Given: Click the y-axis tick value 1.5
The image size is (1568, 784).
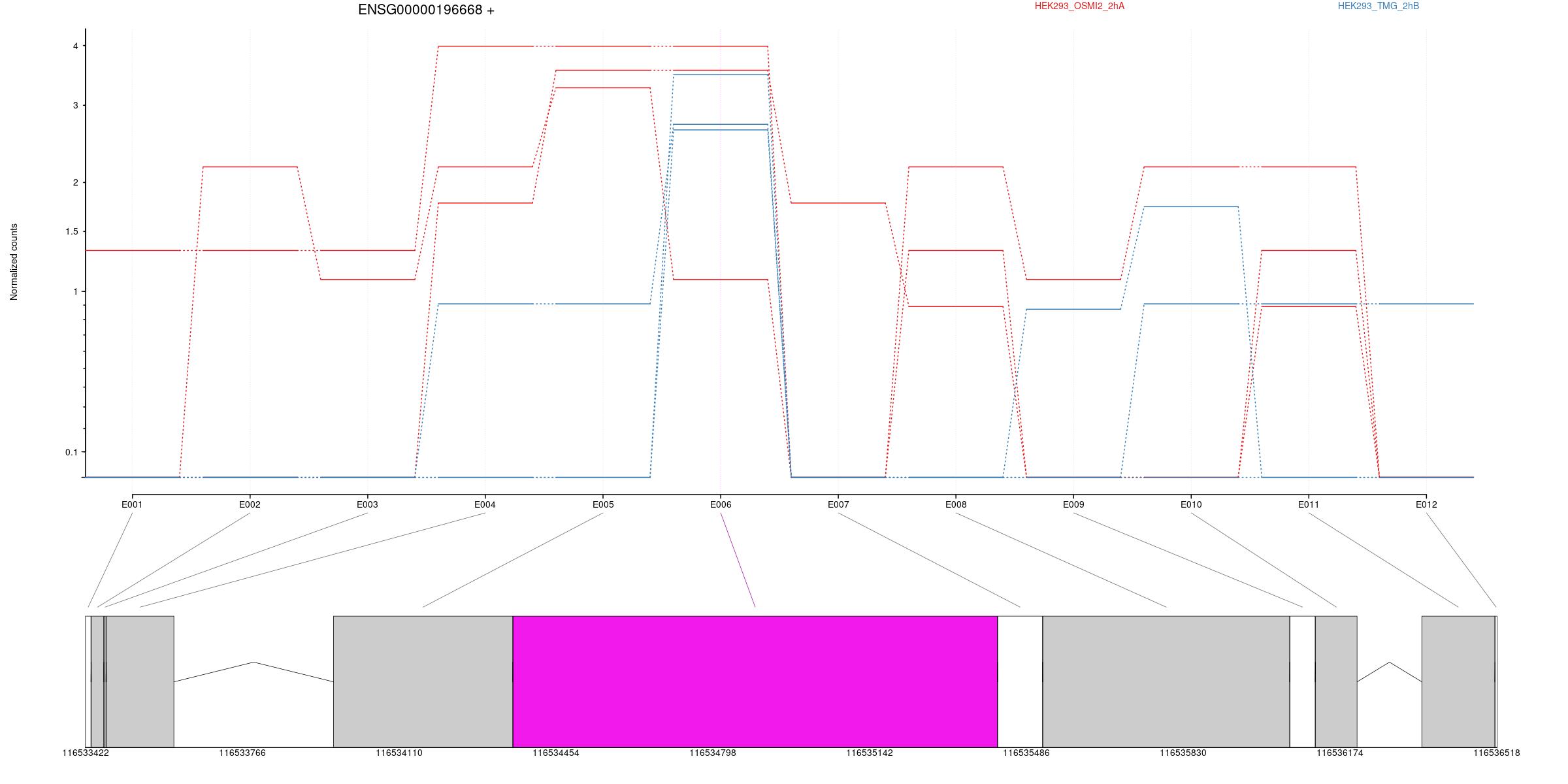Looking at the screenshot, I should (72, 232).
